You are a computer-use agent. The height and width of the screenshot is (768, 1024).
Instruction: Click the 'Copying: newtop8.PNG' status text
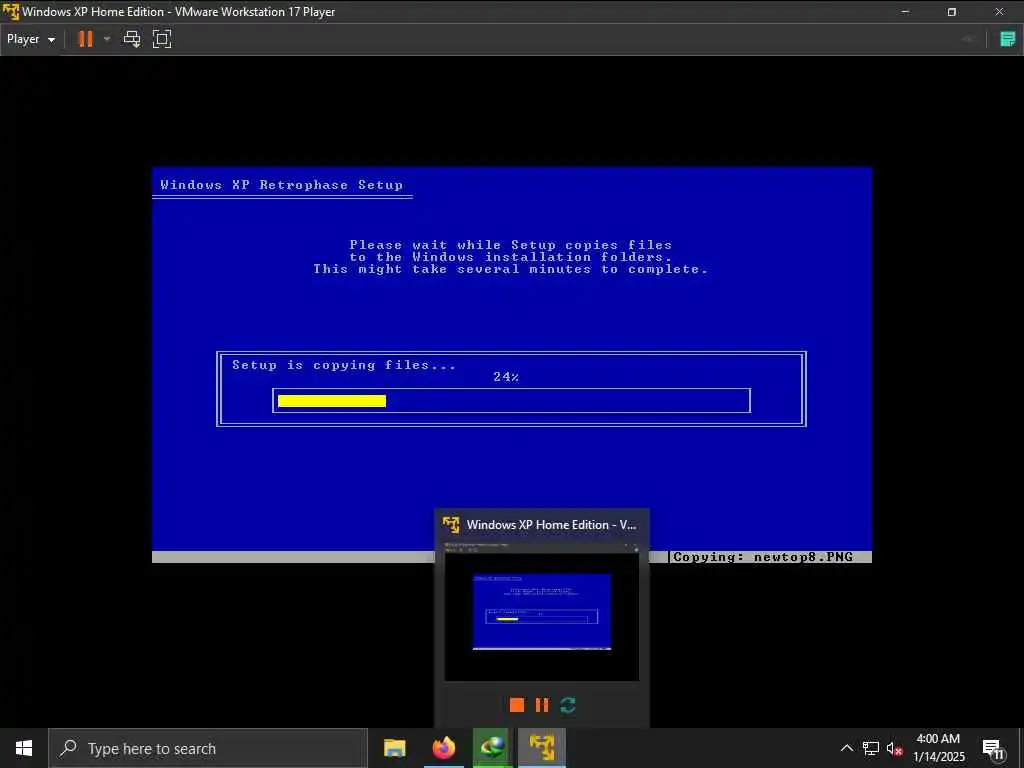[763, 557]
